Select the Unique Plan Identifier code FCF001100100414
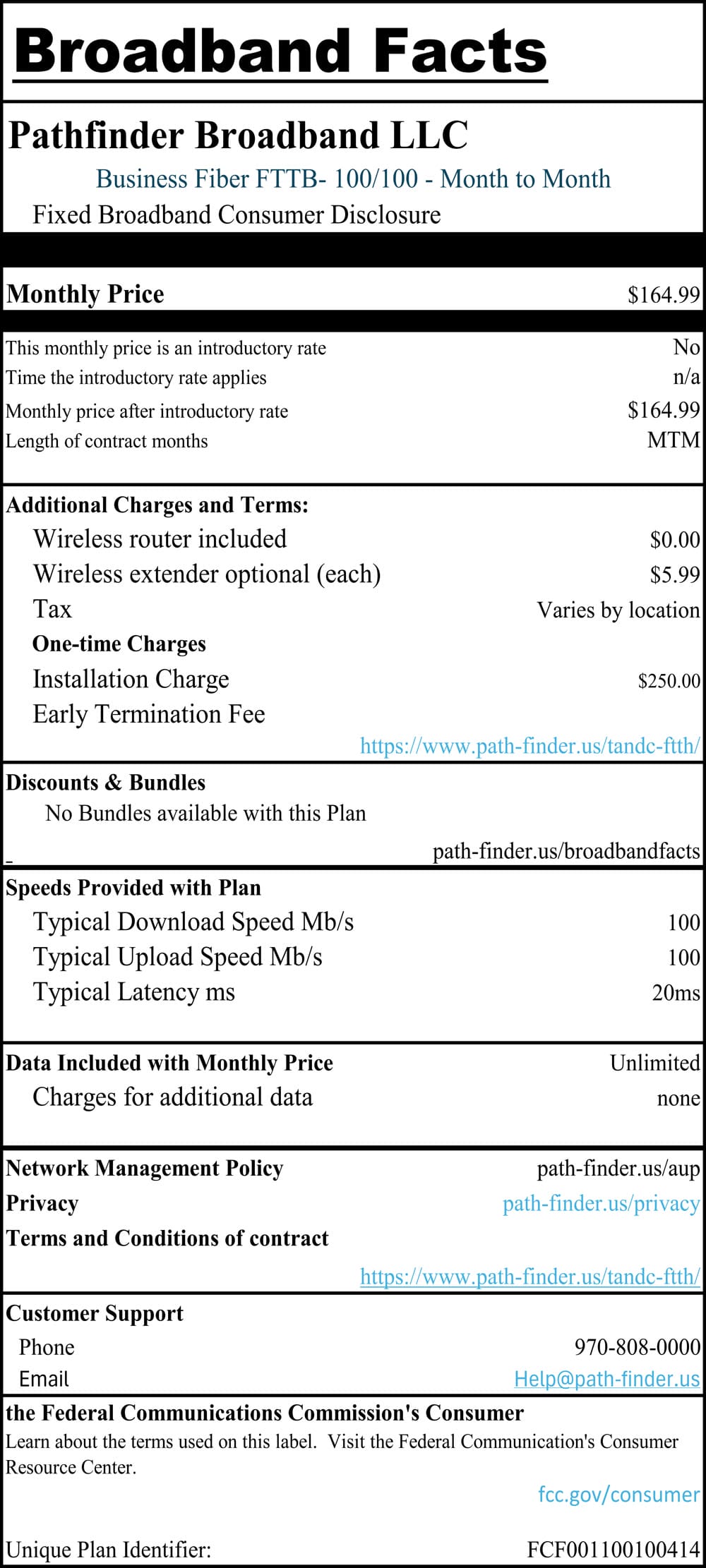Image resolution: width=706 pixels, height=1568 pixels. coord(613,1550)
